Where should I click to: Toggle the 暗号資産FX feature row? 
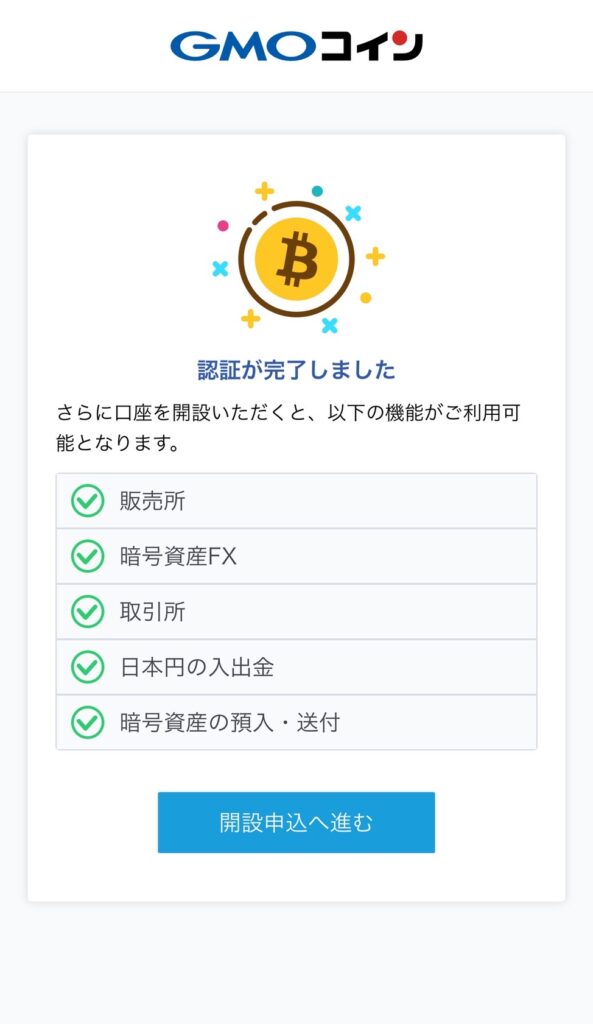[297, 557]
